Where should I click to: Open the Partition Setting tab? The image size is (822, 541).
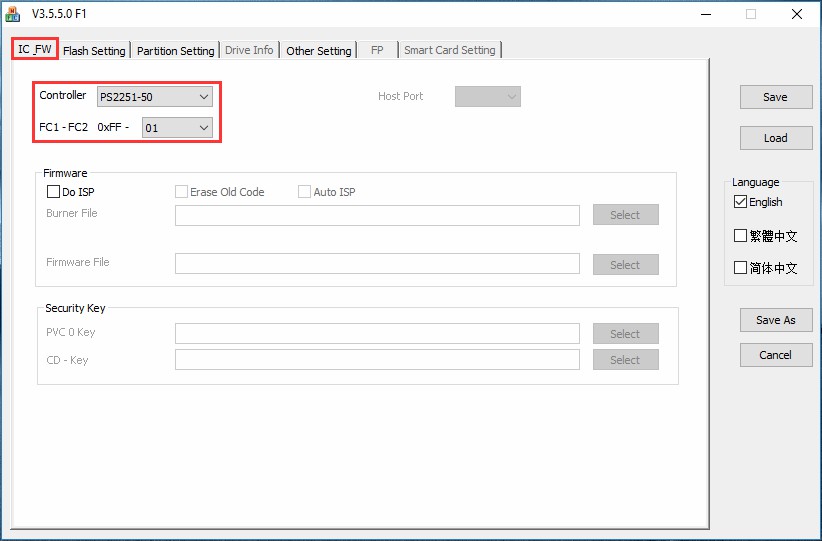point(176,51)
